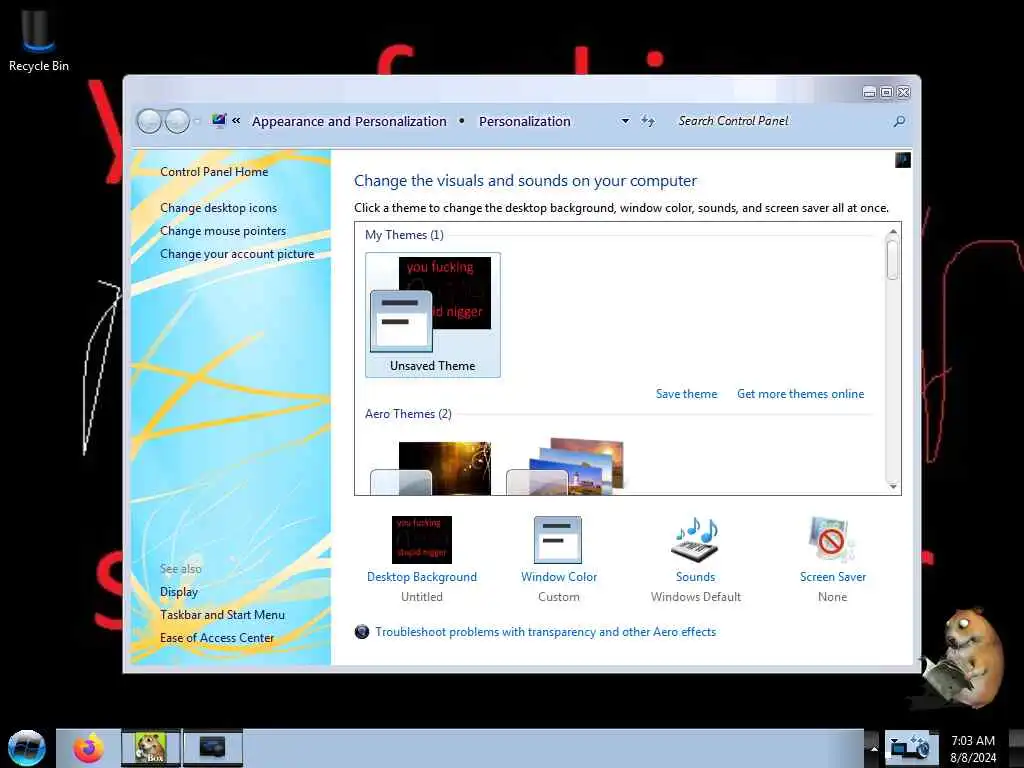Select the Unsaved Theme thumbnail
This screenshot has height=768, width=1024.
432,315
